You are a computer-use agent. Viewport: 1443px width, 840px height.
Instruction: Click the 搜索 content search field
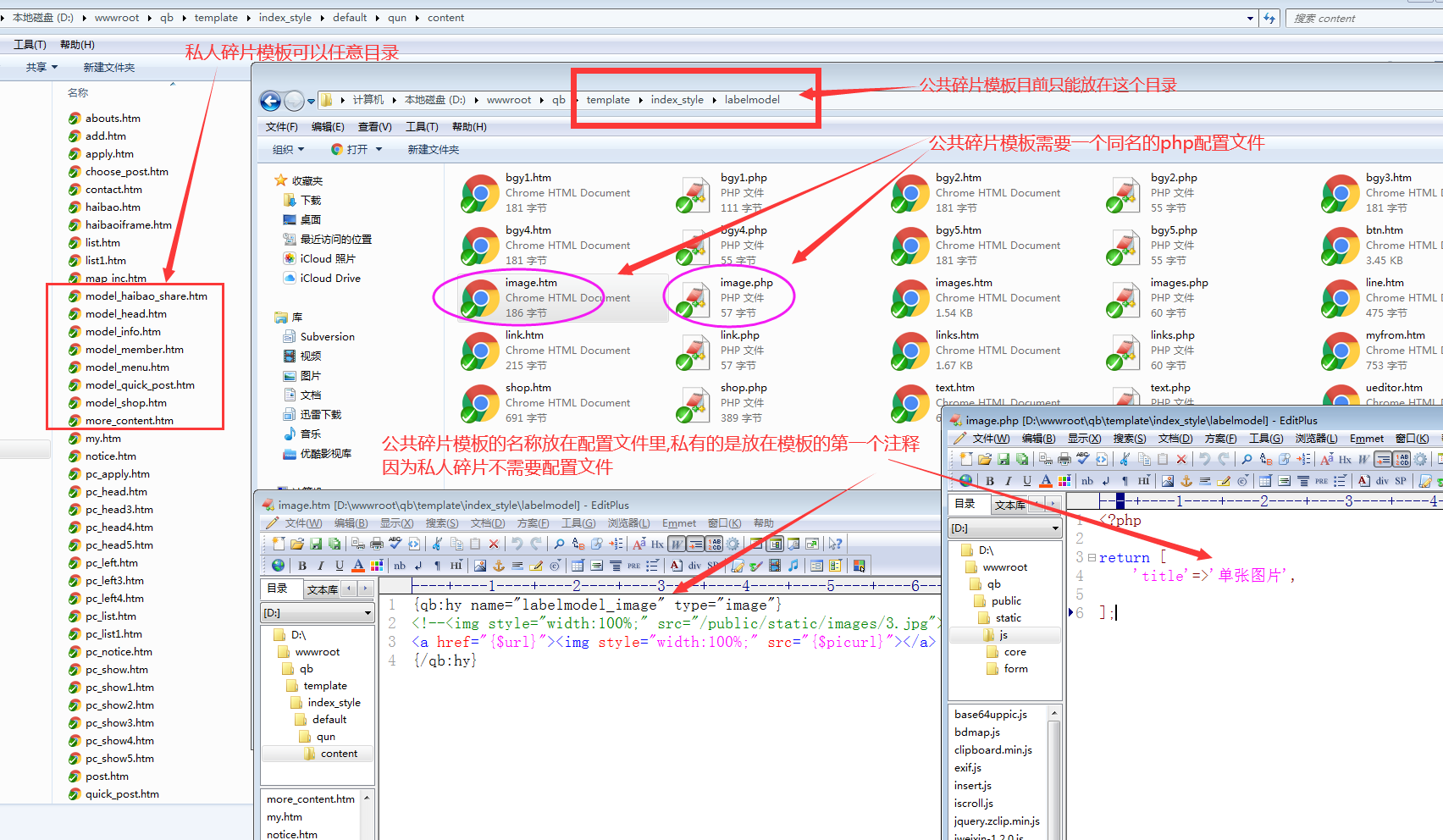(x=1363, y=18)
